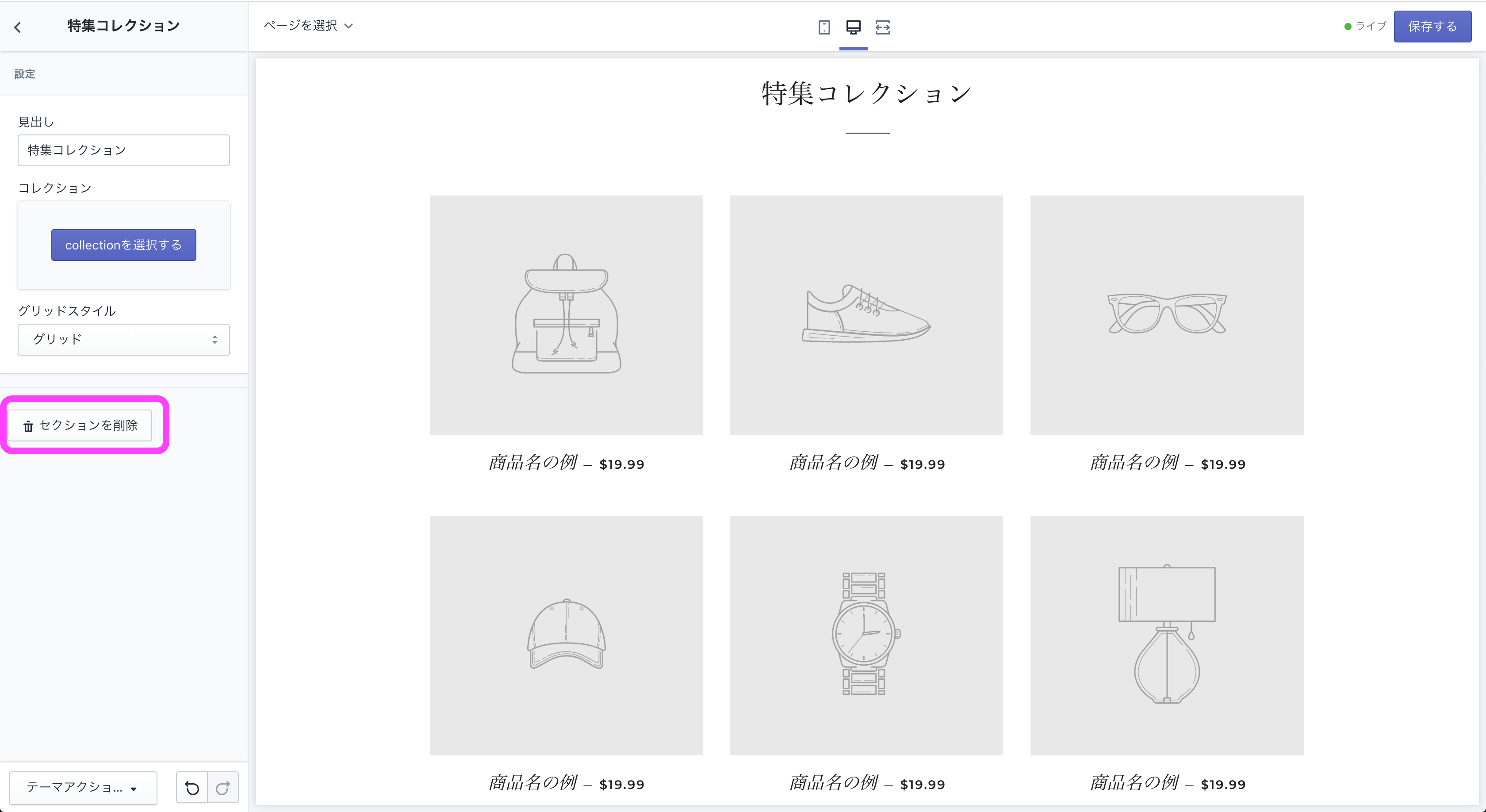The image size is (1486, 812).
Task: Click the trash icon in セクションを削除
Action: (x=28, y=425)
